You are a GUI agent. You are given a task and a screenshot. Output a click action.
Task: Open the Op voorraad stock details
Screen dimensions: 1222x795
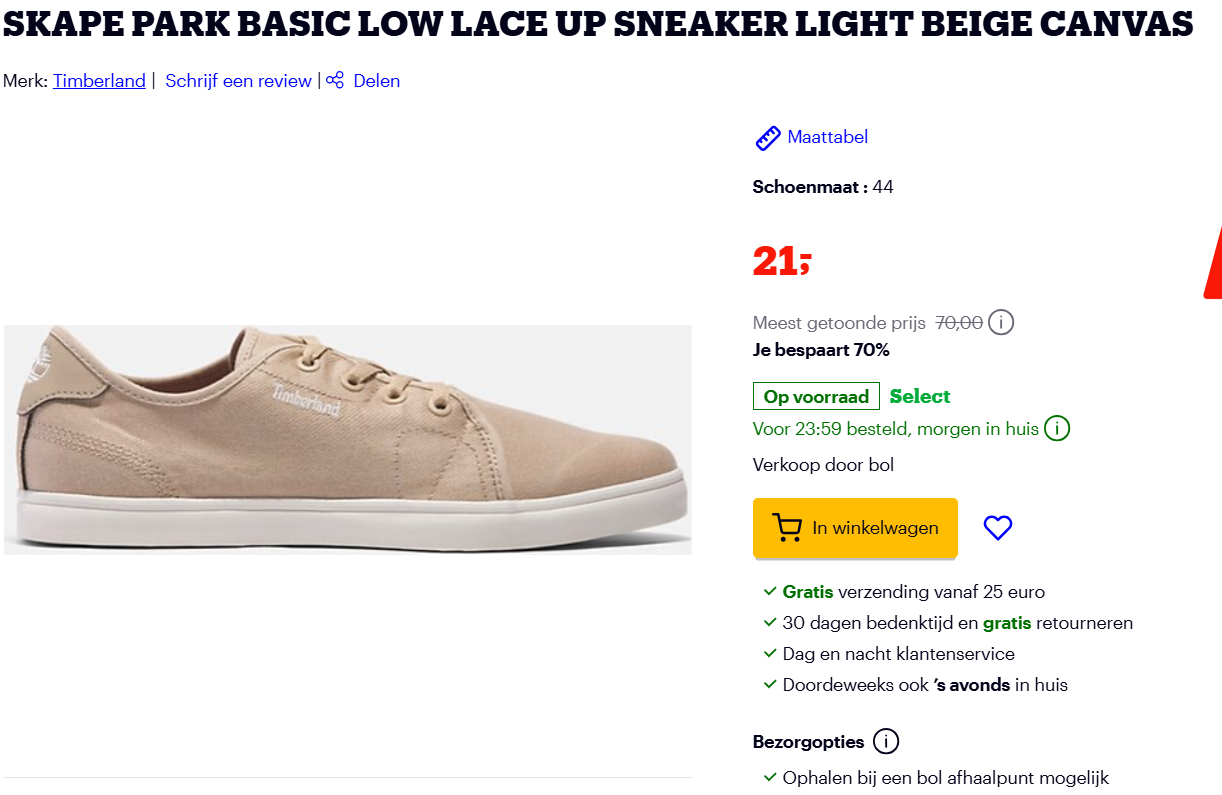(x=816, y=395)
